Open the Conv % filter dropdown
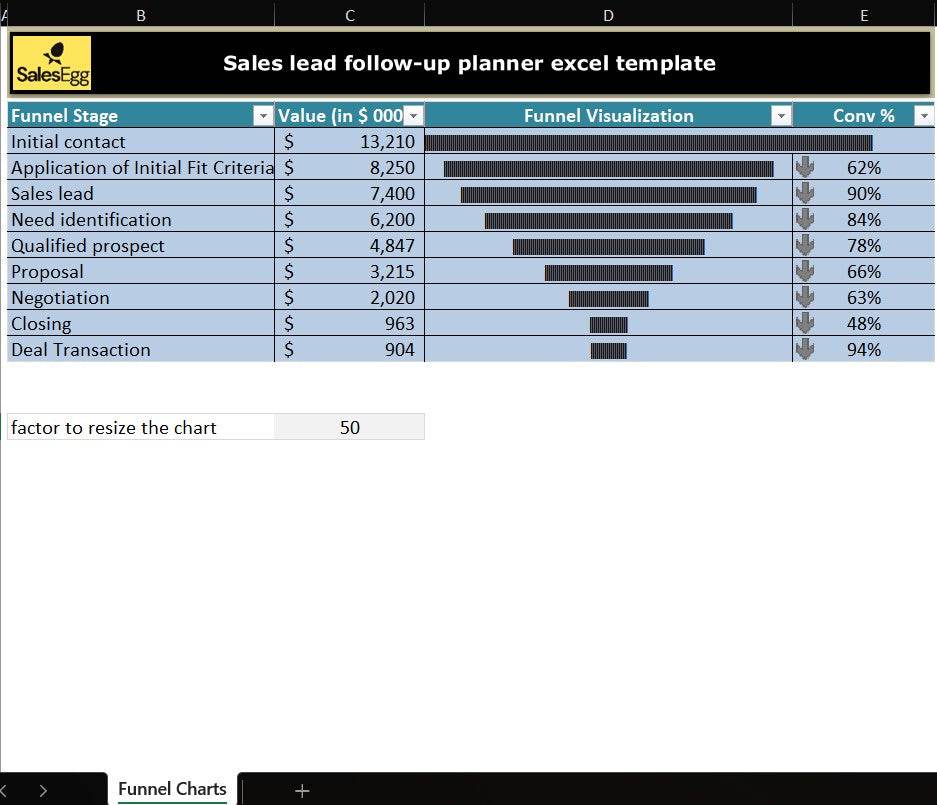This screenshot has height=805, width=937. (x=923, y=116)
